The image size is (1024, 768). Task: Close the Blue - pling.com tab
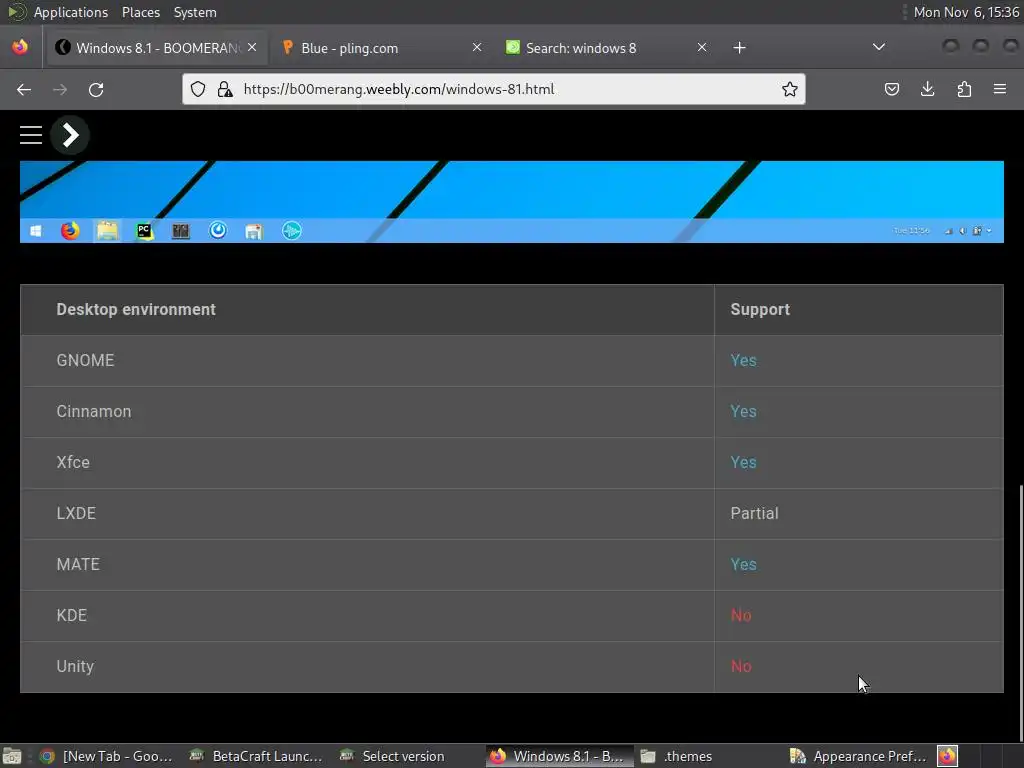477,48
